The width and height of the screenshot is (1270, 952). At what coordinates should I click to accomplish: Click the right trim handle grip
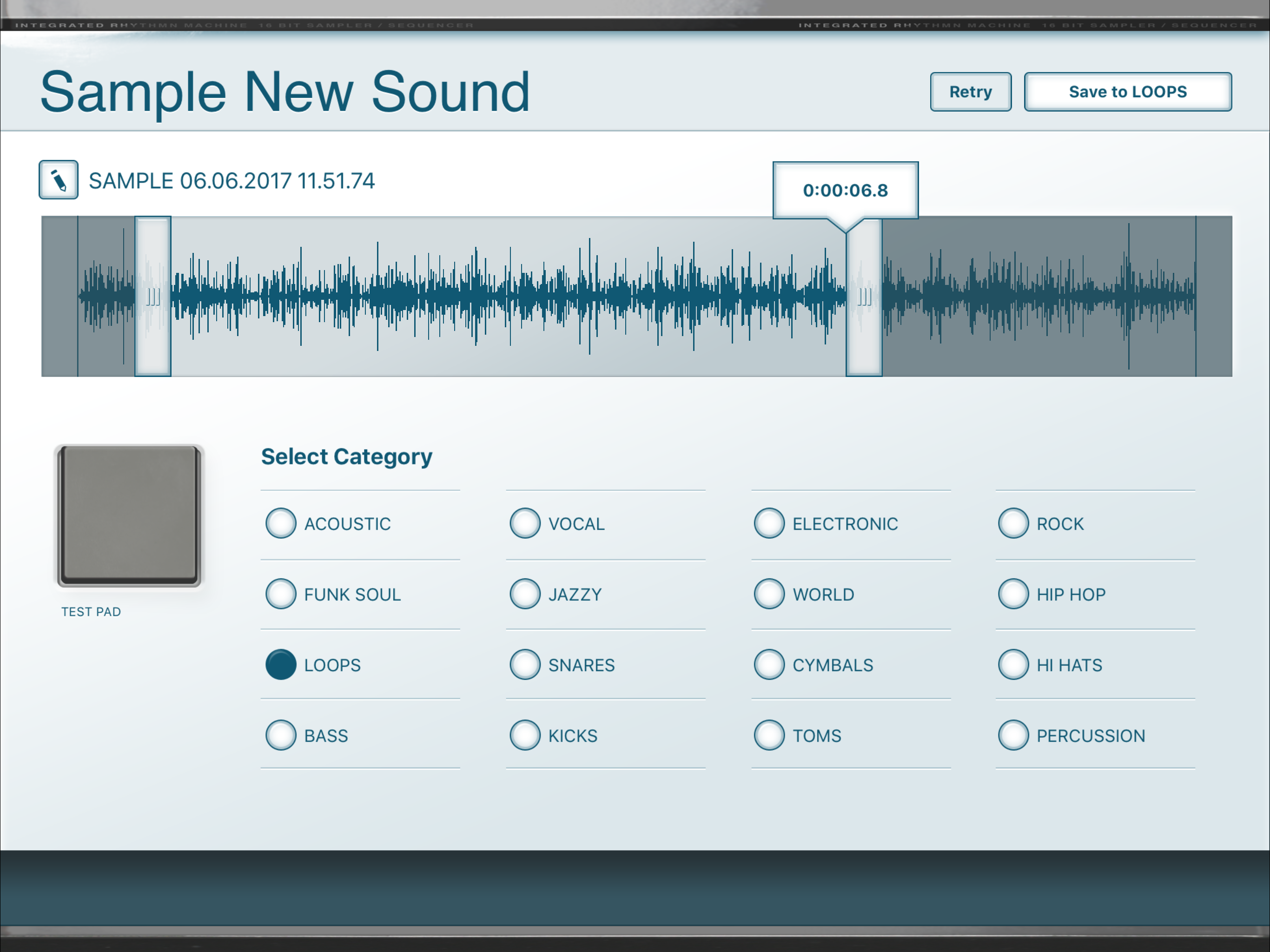tap(864, 296)
